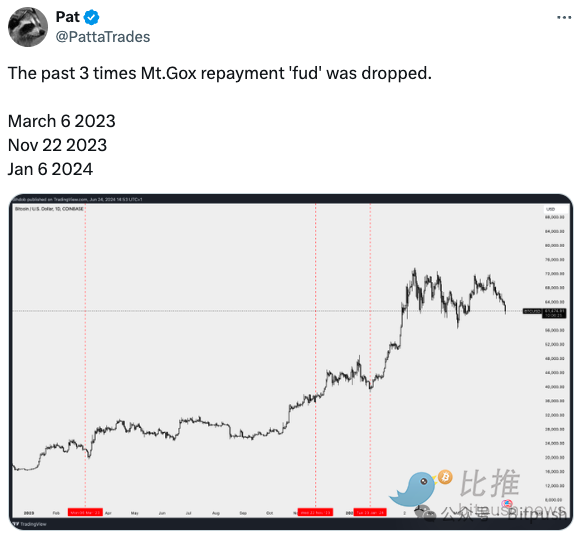
Task: Click the TradingView logo below the chart
Action: [x=30, y=524]
